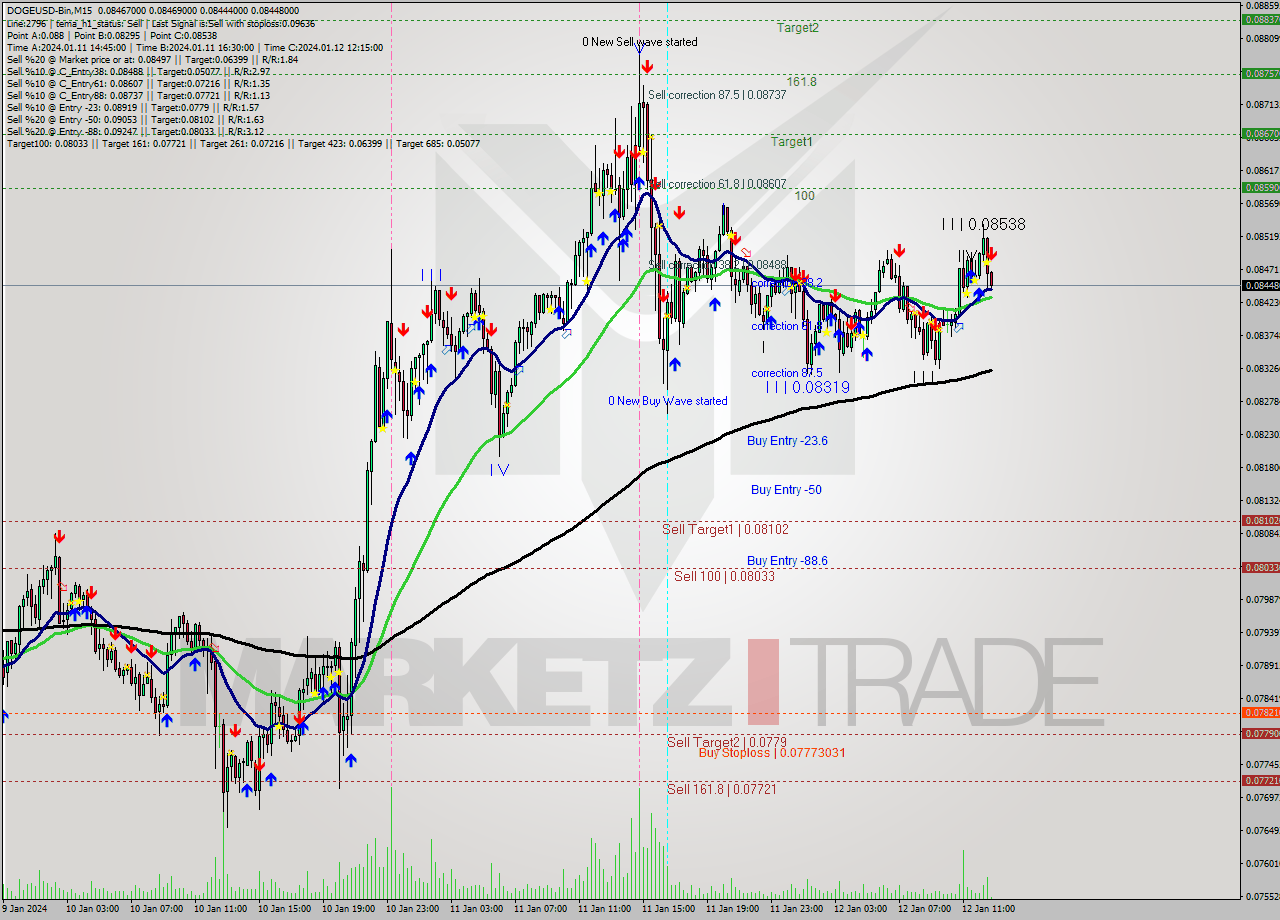Image resolution: width=1280 pixels, height=920 pixels.
Task: Click the green 0.08837 price tag
Action: (x=1260, y=19)
